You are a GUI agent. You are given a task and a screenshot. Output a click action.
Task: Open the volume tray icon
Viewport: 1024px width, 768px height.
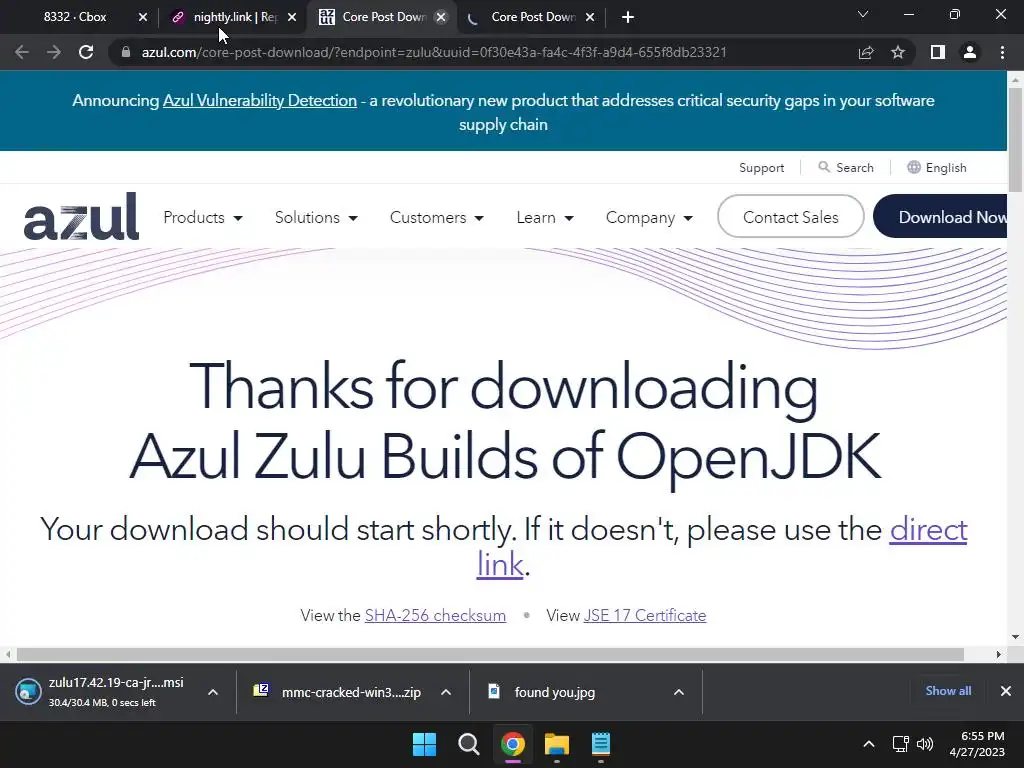(x=925, y=744)
